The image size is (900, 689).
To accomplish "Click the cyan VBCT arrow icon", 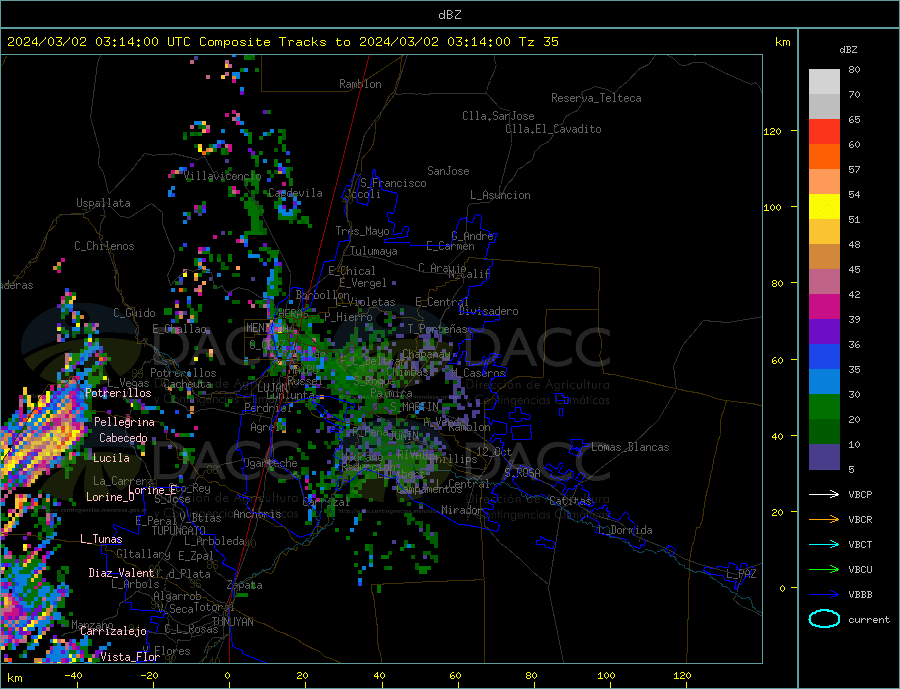I will pyautogui.click(x=824, y=544).
